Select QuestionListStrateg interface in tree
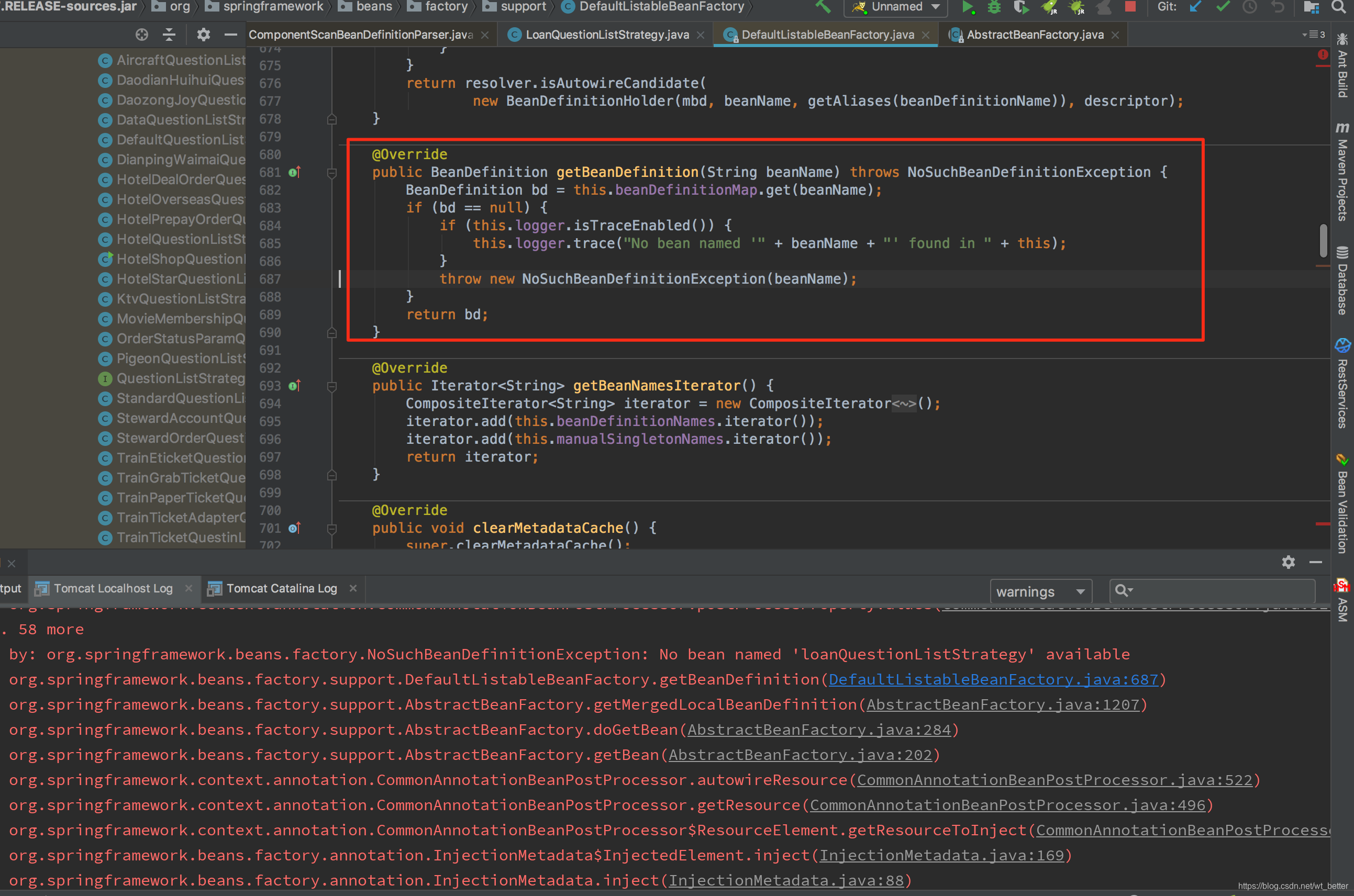The width and height of the screenshot is (1354, 896). point(171,378)
